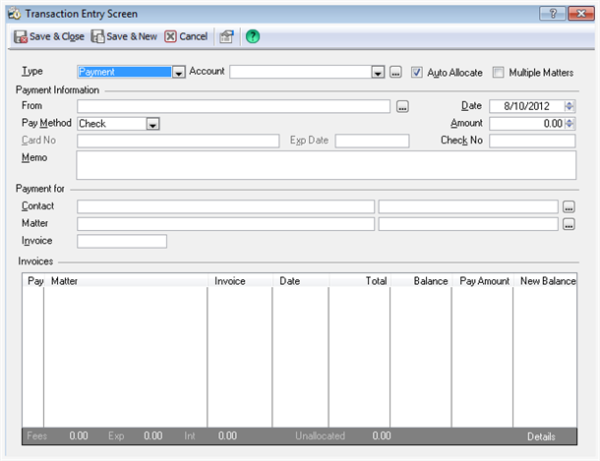Image resolution: width=600 pixels, height=461 pixels.
Task: Open the Pay Method dropdown showing Check
Action: point(153,124)
